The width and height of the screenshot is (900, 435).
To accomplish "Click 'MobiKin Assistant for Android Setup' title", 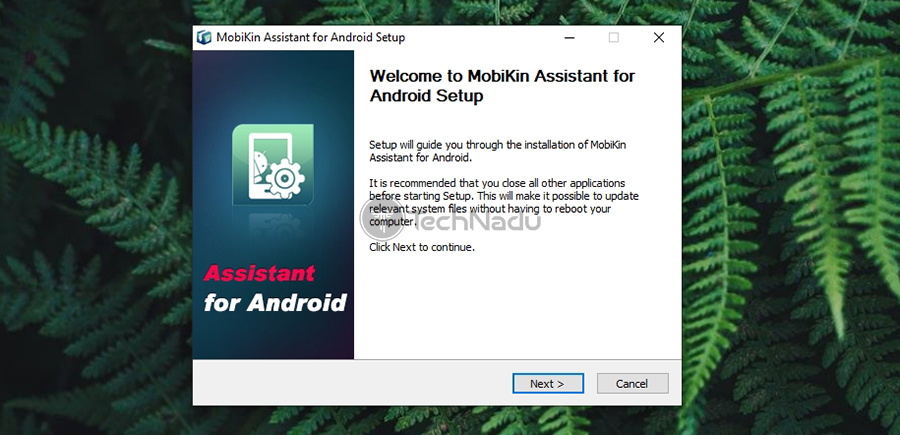I will [311, 38].
